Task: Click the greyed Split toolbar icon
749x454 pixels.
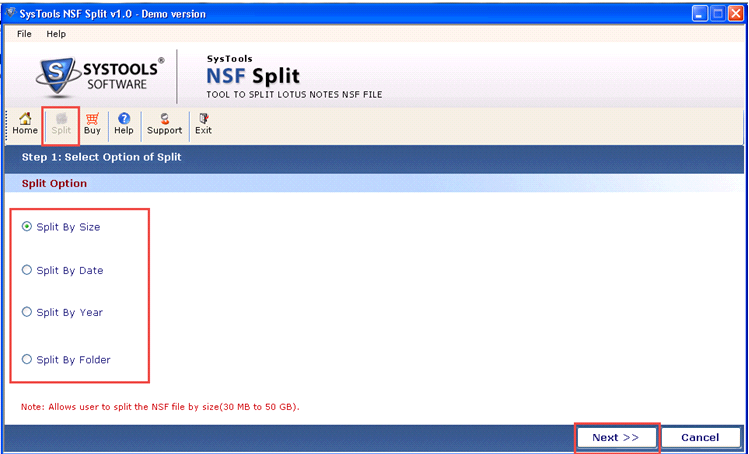Action: [x=61, y=124]
